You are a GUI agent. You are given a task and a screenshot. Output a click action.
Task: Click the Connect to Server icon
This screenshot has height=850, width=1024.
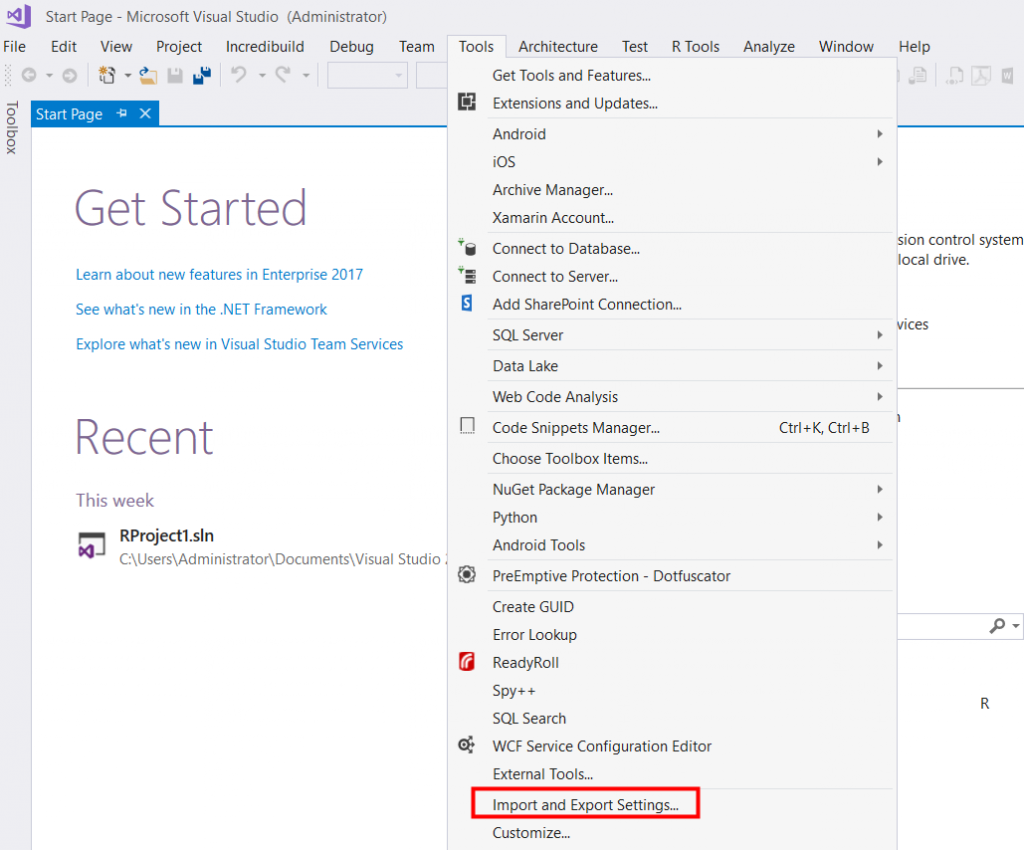[x=467, y=275]
